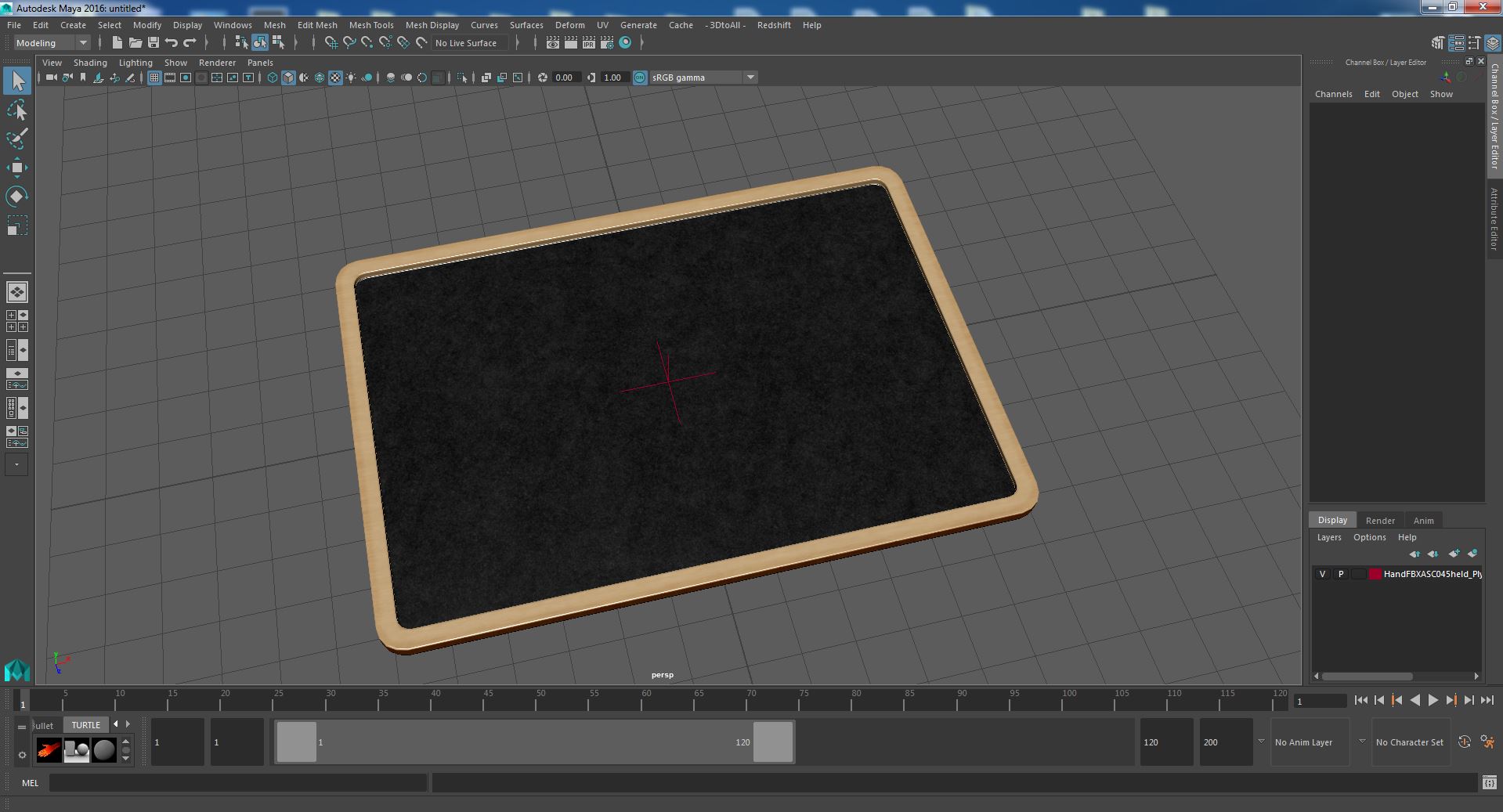
Task: Click the range slider left handle
Action: [297, 742]
